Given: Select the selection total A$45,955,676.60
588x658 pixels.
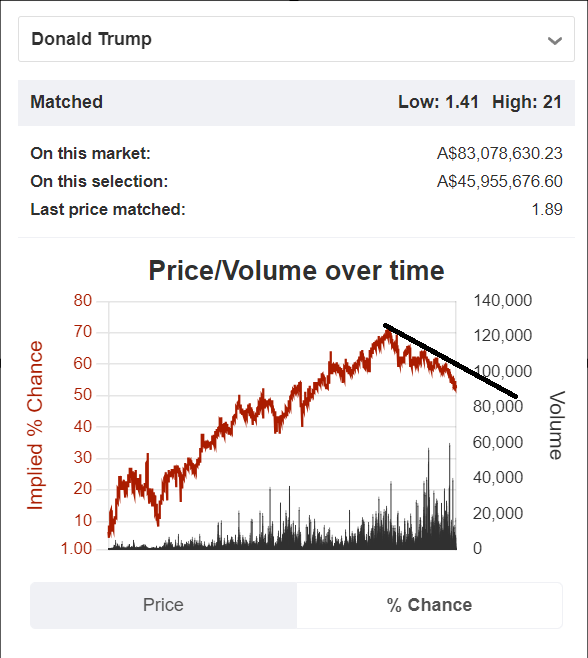Looking at the screenshot, I should (x=499, y=181).
